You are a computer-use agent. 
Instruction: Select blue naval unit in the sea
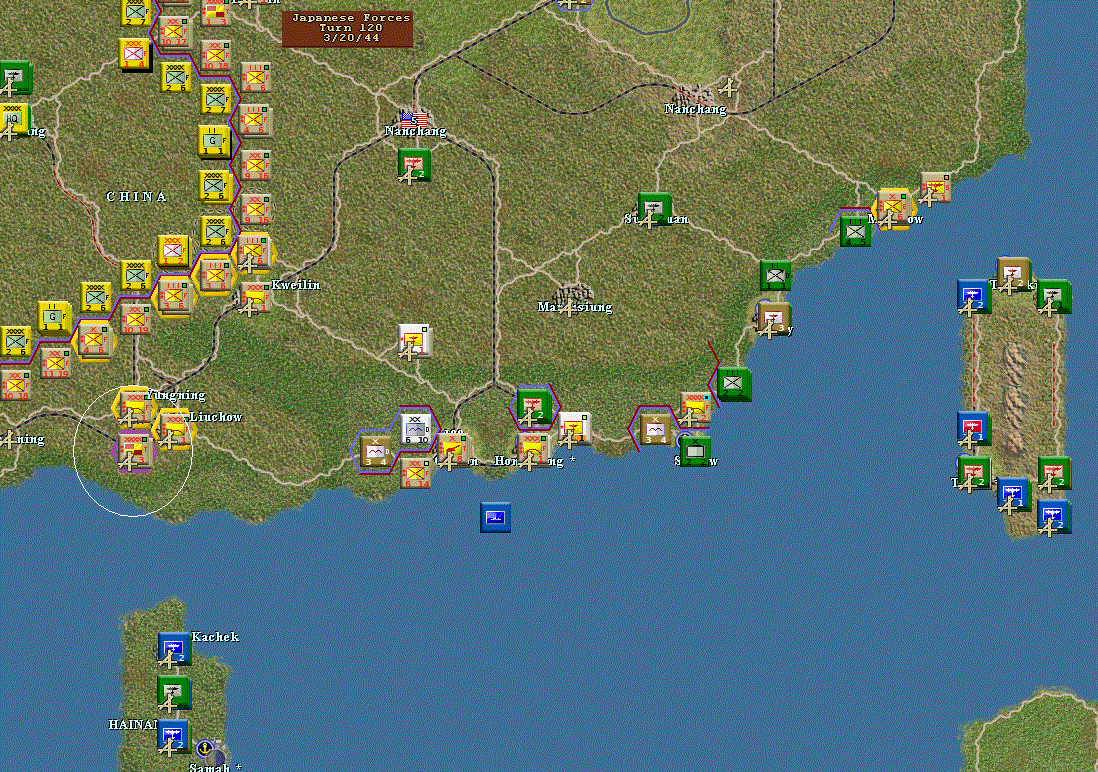coord(495,518)
